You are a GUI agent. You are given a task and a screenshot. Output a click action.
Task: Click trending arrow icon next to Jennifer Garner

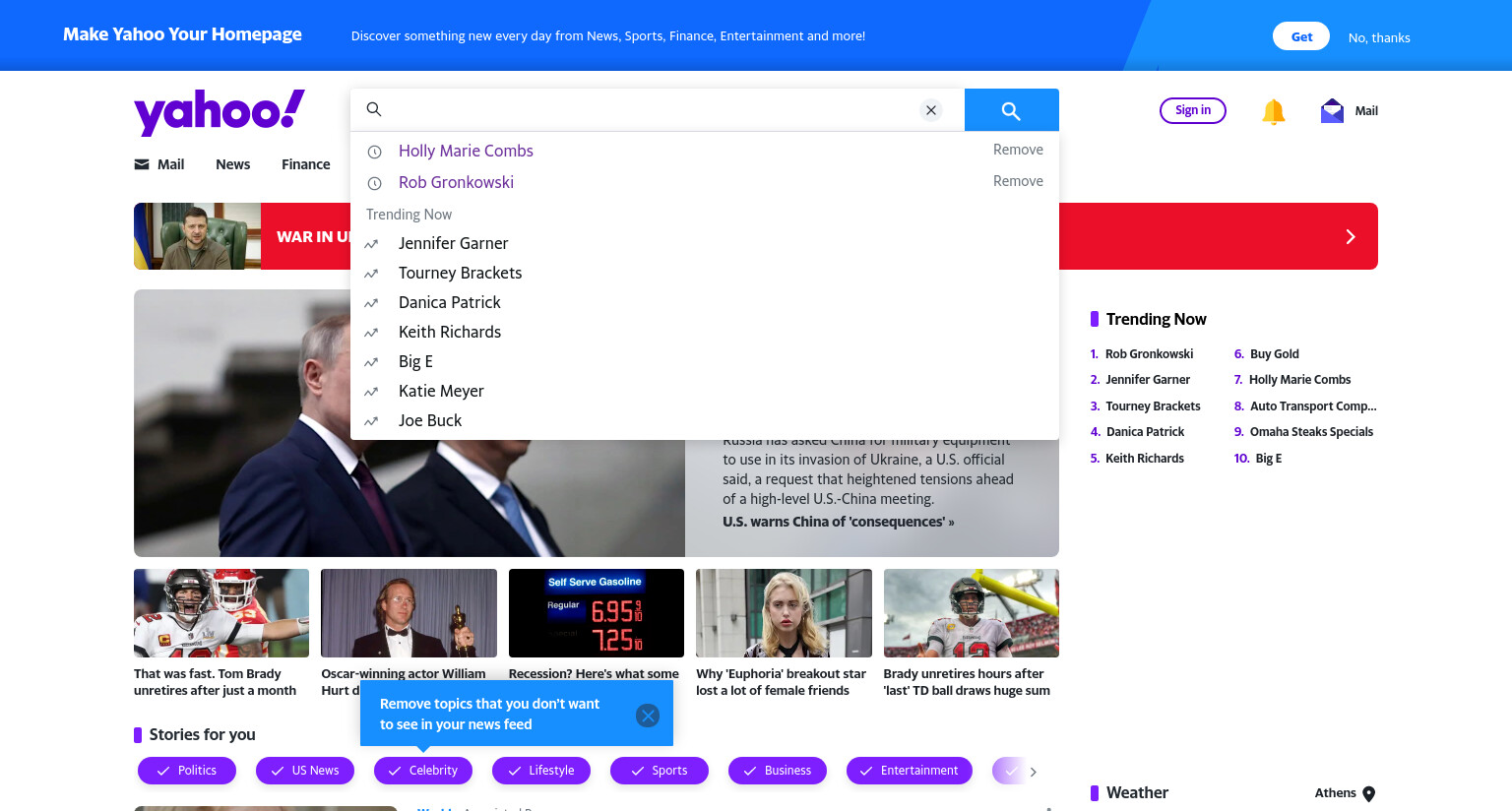tap(371, 244)
